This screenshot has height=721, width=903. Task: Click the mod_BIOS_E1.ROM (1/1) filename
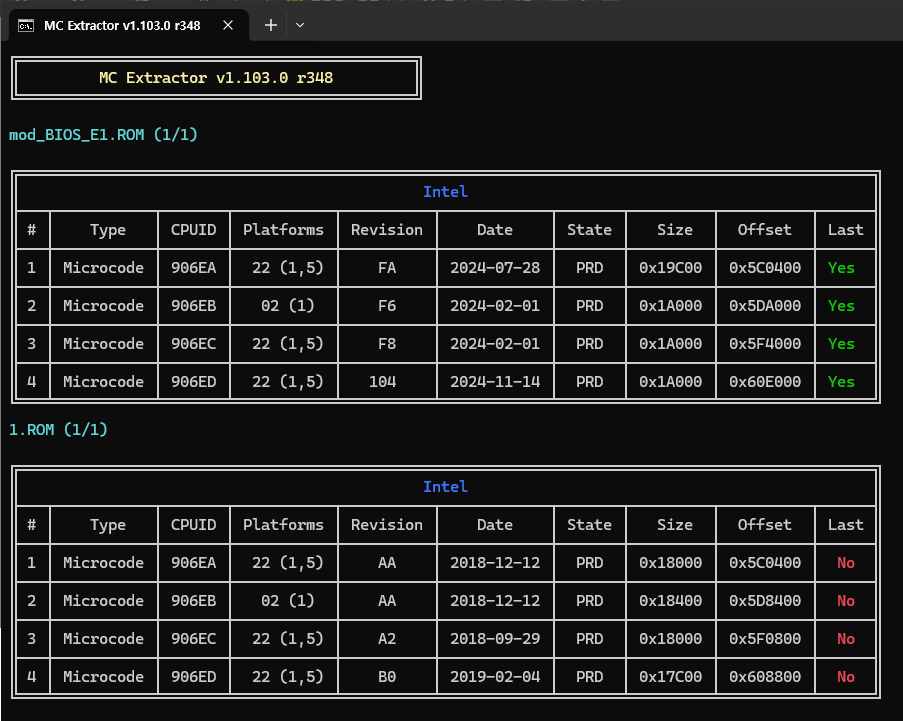pos(104,135)
